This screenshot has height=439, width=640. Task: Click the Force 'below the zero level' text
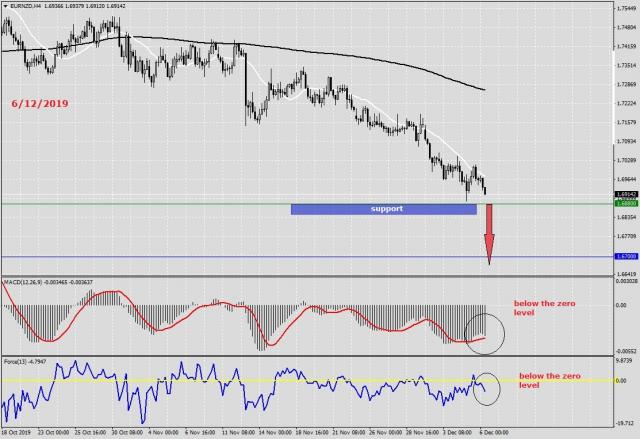[x=543, y=380]
